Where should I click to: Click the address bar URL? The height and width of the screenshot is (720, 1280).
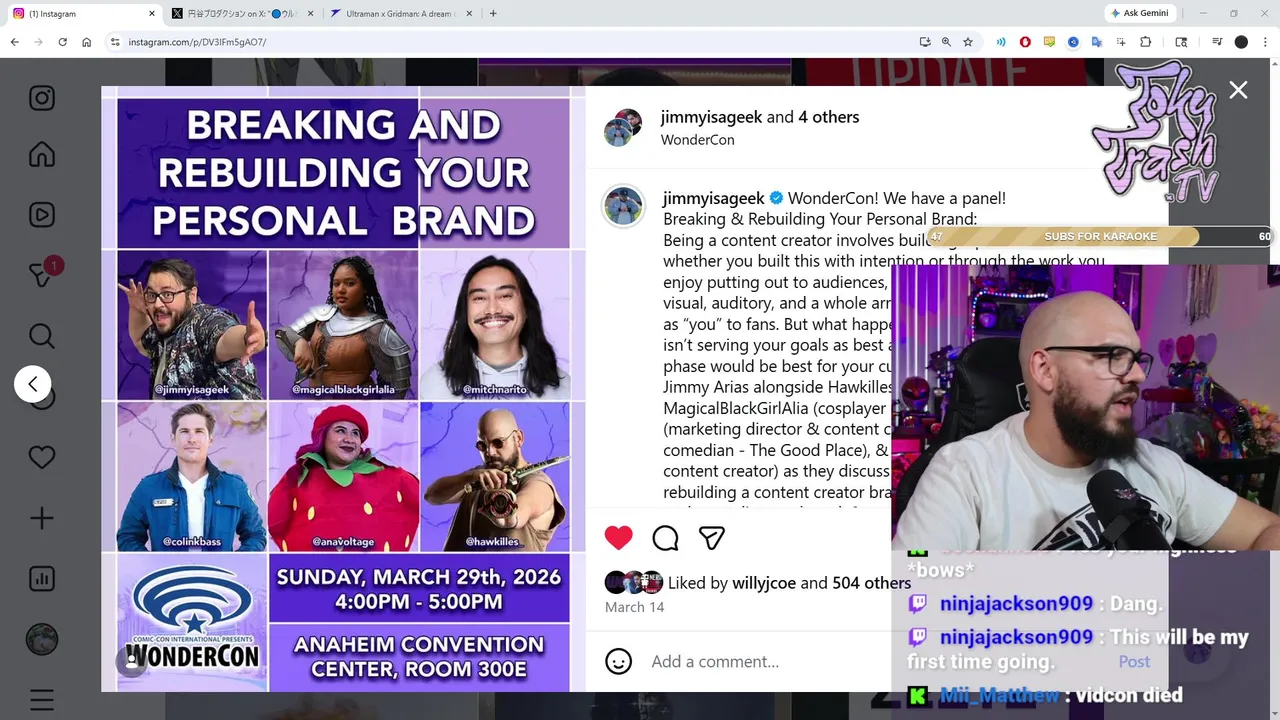click(197, 42)
